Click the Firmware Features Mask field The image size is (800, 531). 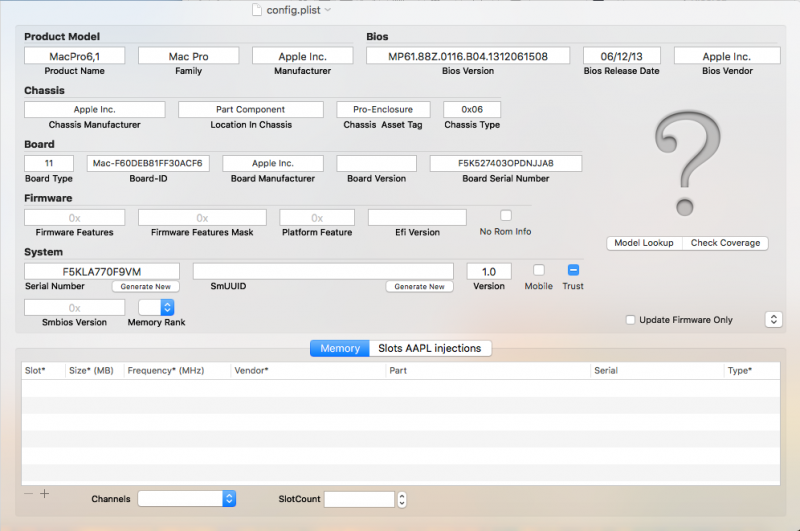(x=202, y=217)
